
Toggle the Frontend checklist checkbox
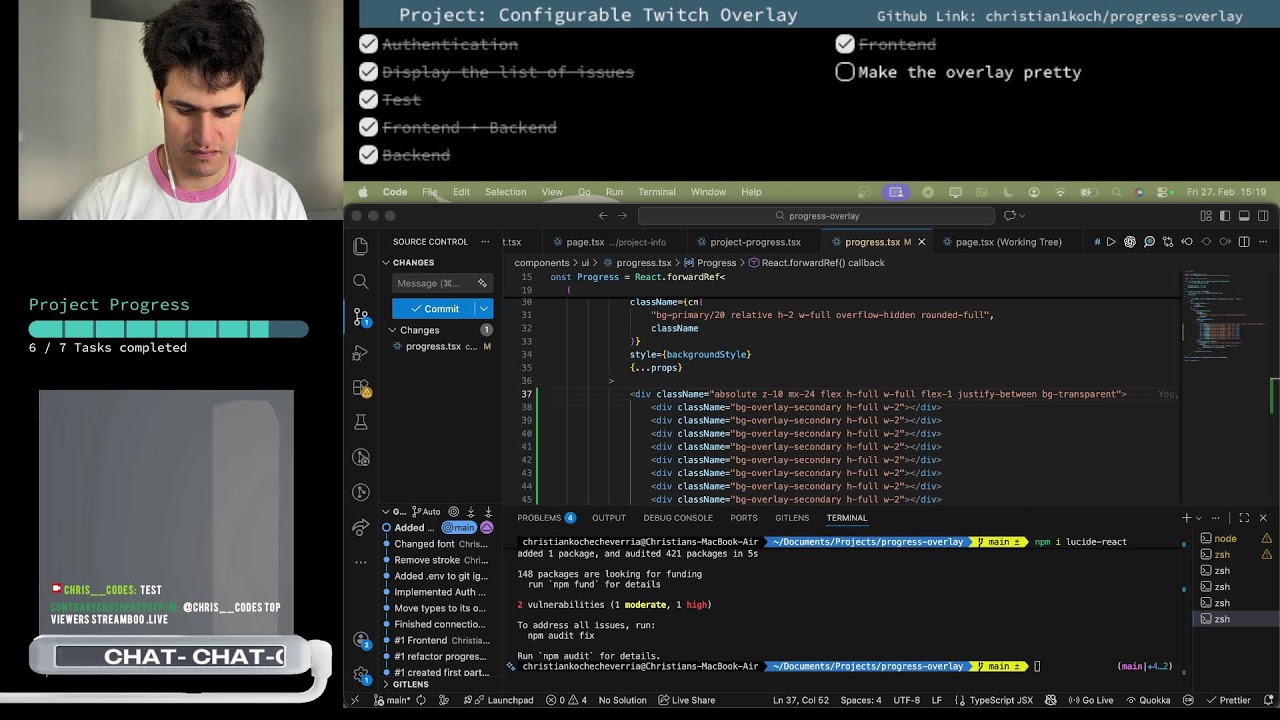coord(845,44)
